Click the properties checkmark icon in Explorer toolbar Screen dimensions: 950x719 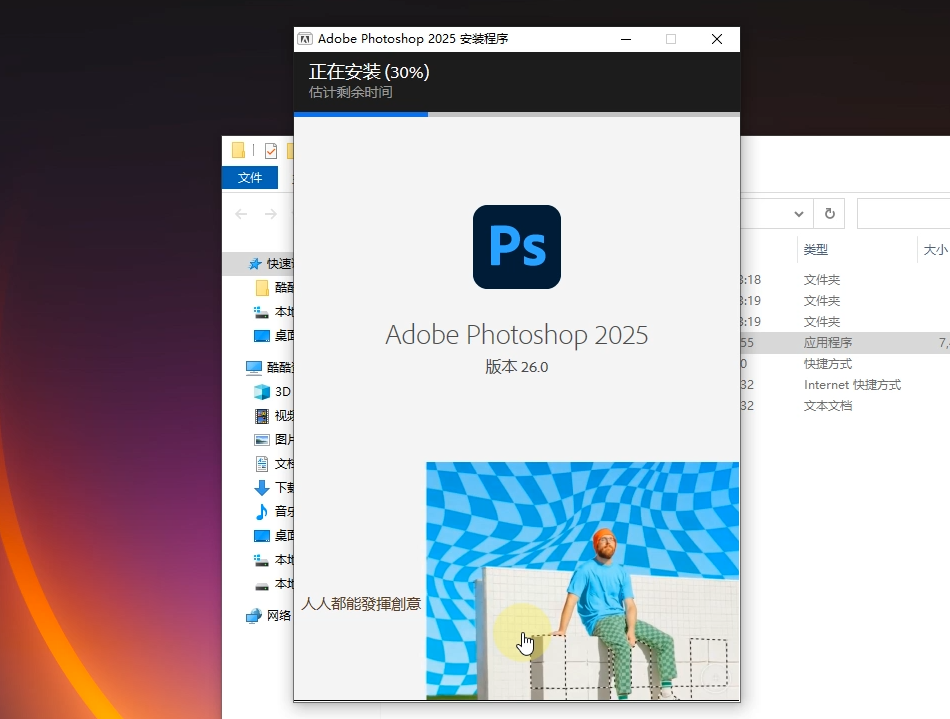click(271, 151)
